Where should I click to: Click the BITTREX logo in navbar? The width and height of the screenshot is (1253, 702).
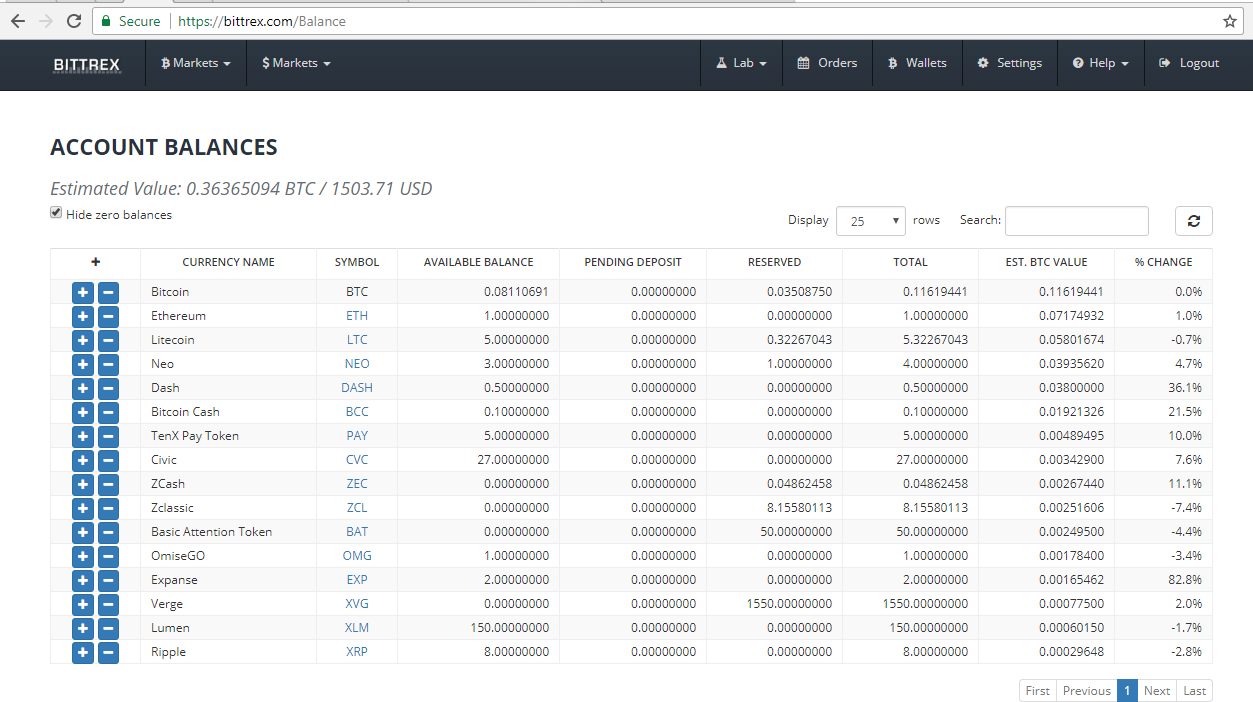coord(87,64)
